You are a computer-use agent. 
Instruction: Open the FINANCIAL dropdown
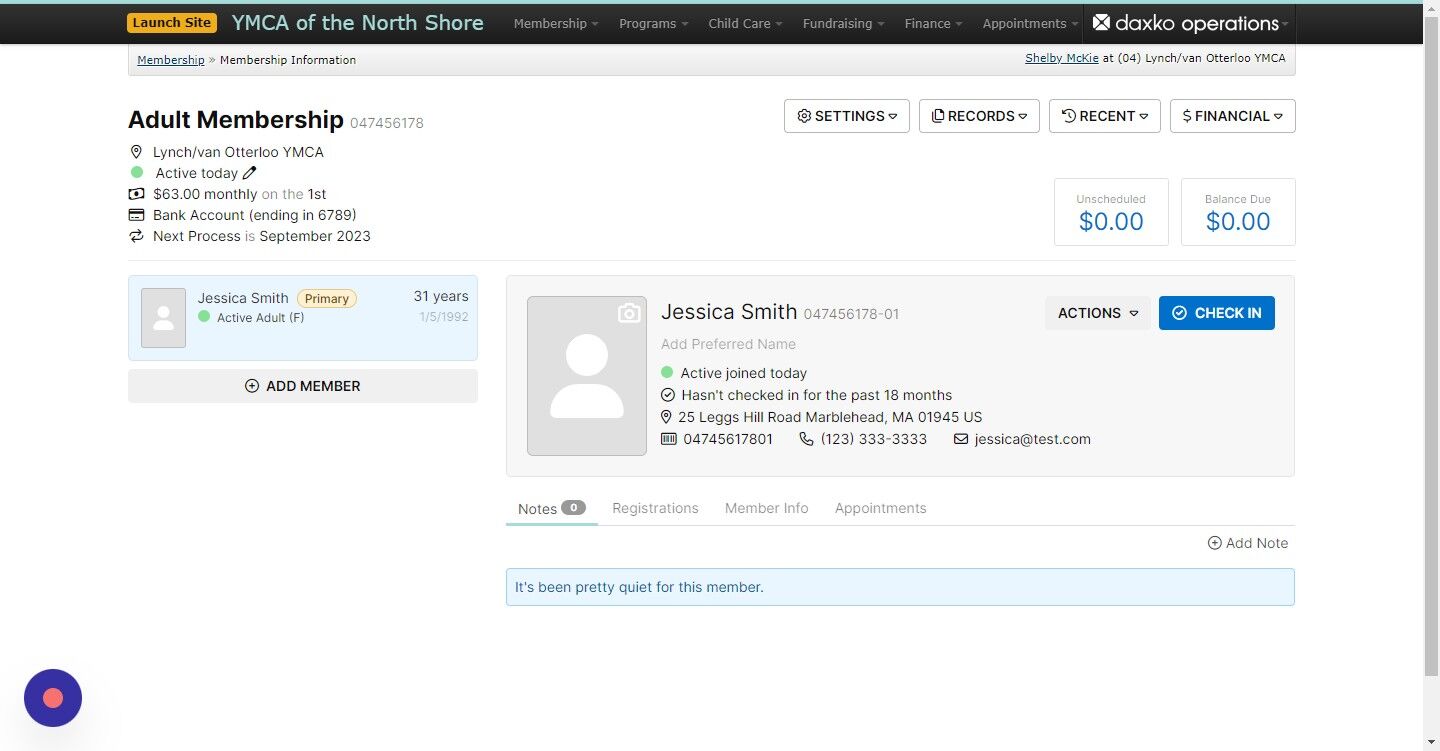(1233, 116)
